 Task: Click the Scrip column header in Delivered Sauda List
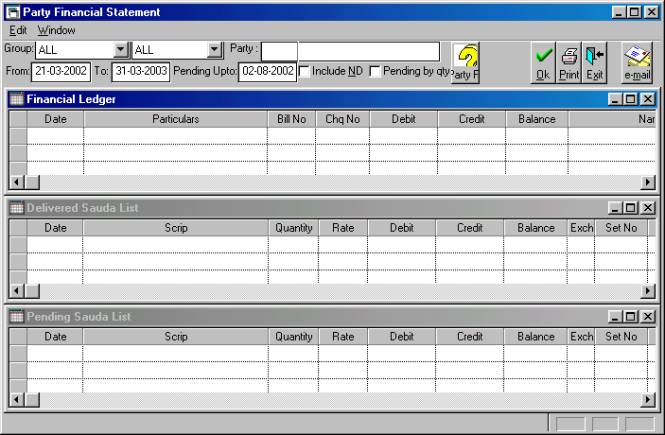175,228
